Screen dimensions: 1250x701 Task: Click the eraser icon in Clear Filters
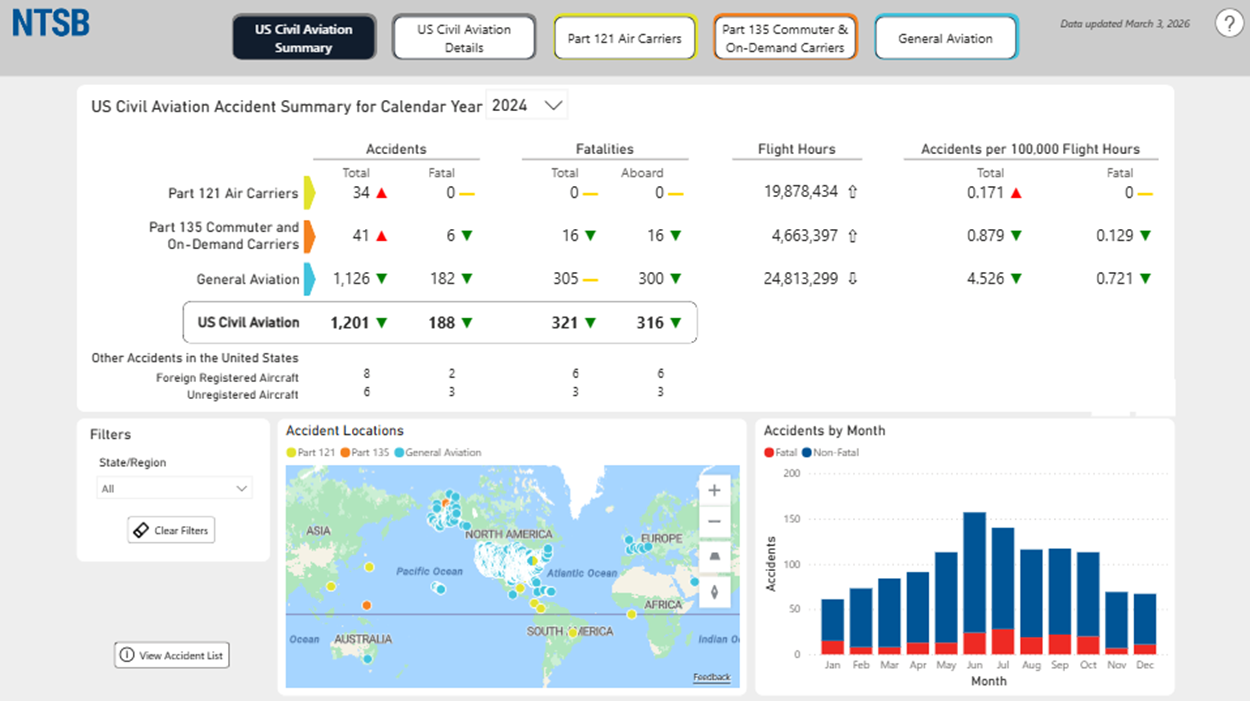141,530
